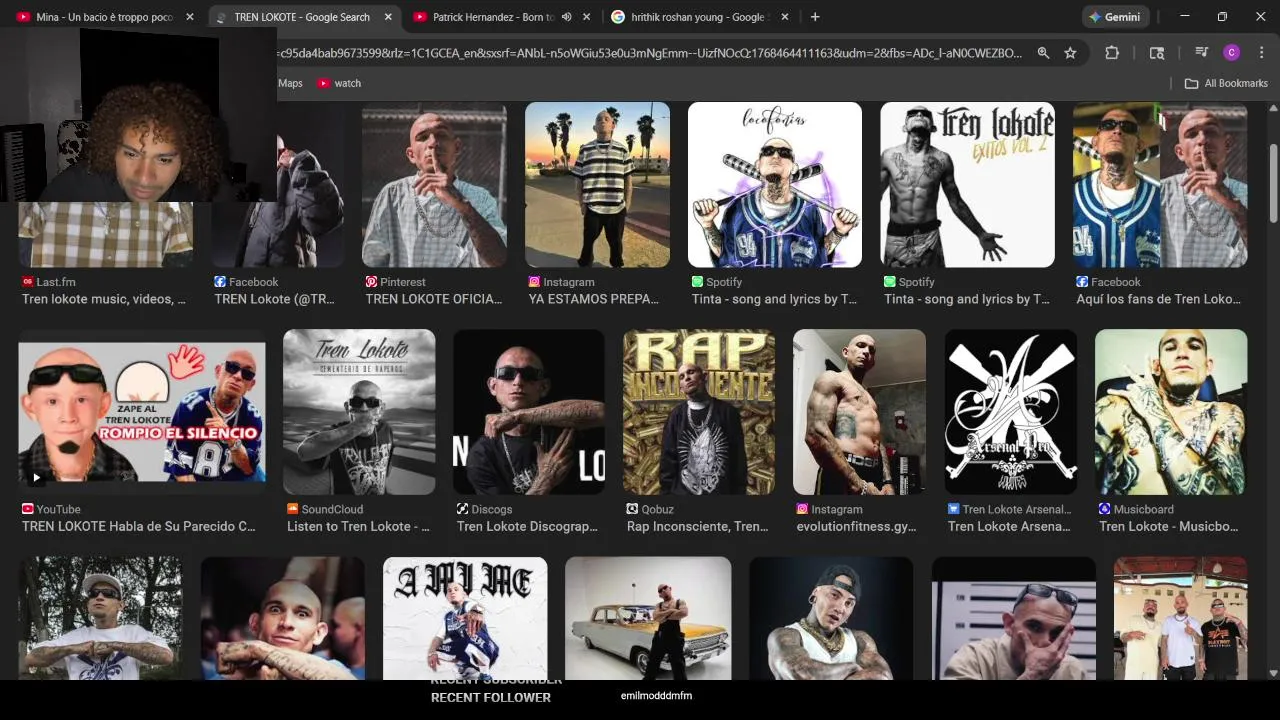
Task: Open Chrome three-dot menu
Action: click(x=1261, y=53)
